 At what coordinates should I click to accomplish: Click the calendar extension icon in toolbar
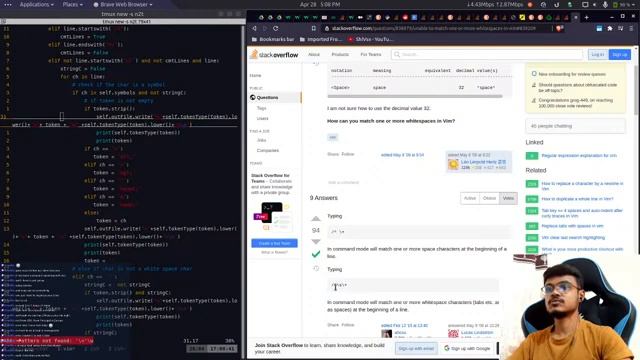click(599, 29)
